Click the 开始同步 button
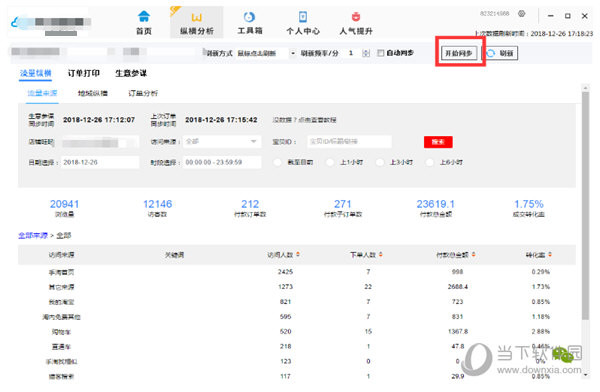 pyautogui.click(x=459, y=53)
